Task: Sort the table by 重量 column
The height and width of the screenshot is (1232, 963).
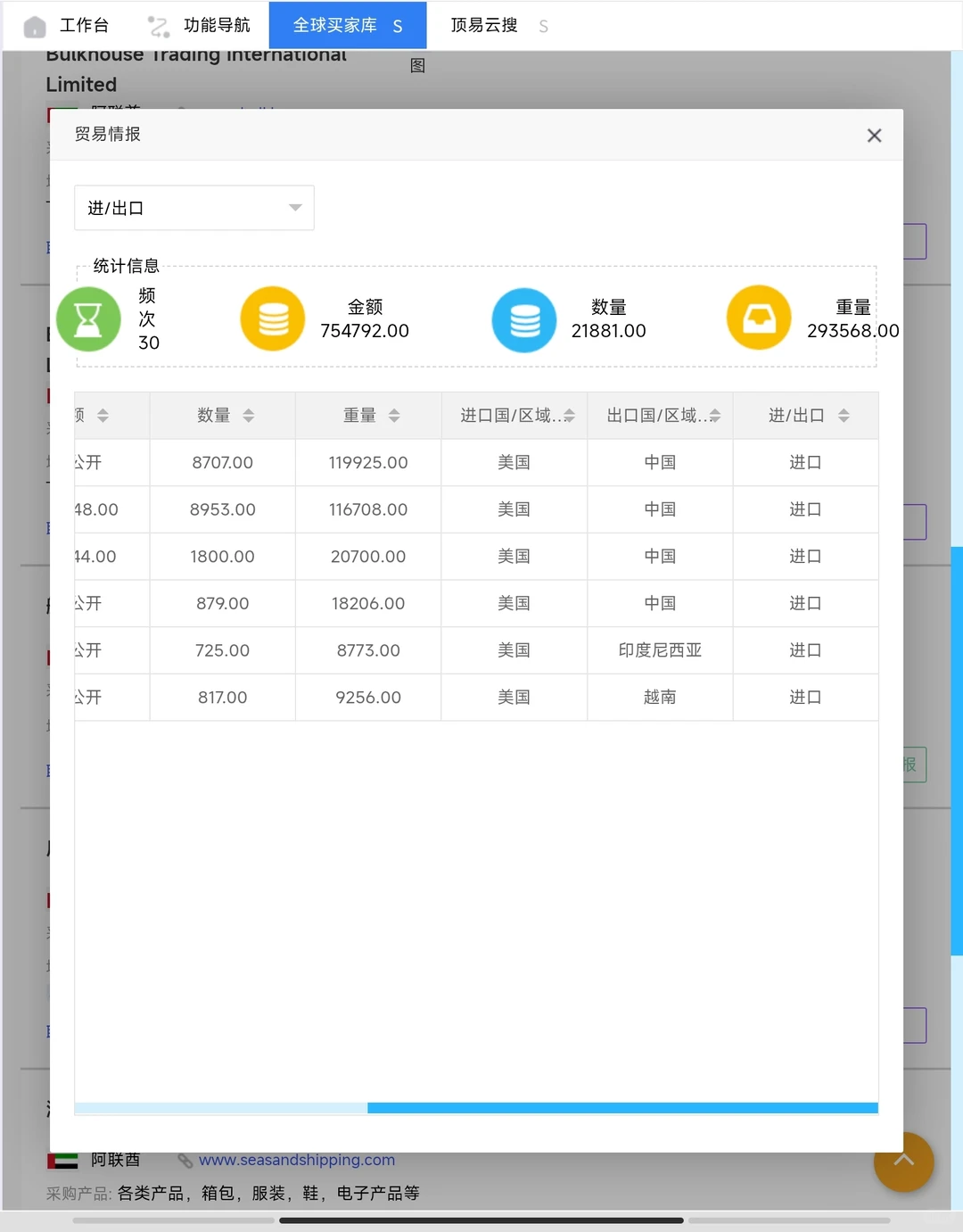Action: [x=393, y=415]
